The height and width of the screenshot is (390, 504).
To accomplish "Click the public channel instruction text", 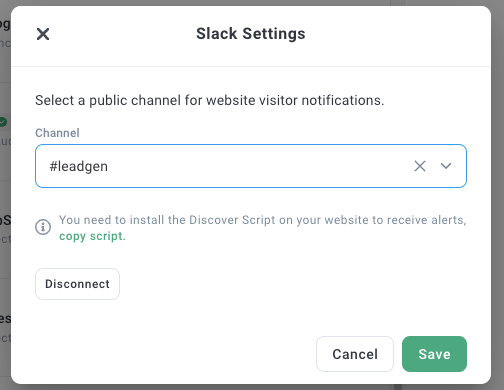I will [x=210, y=100].
